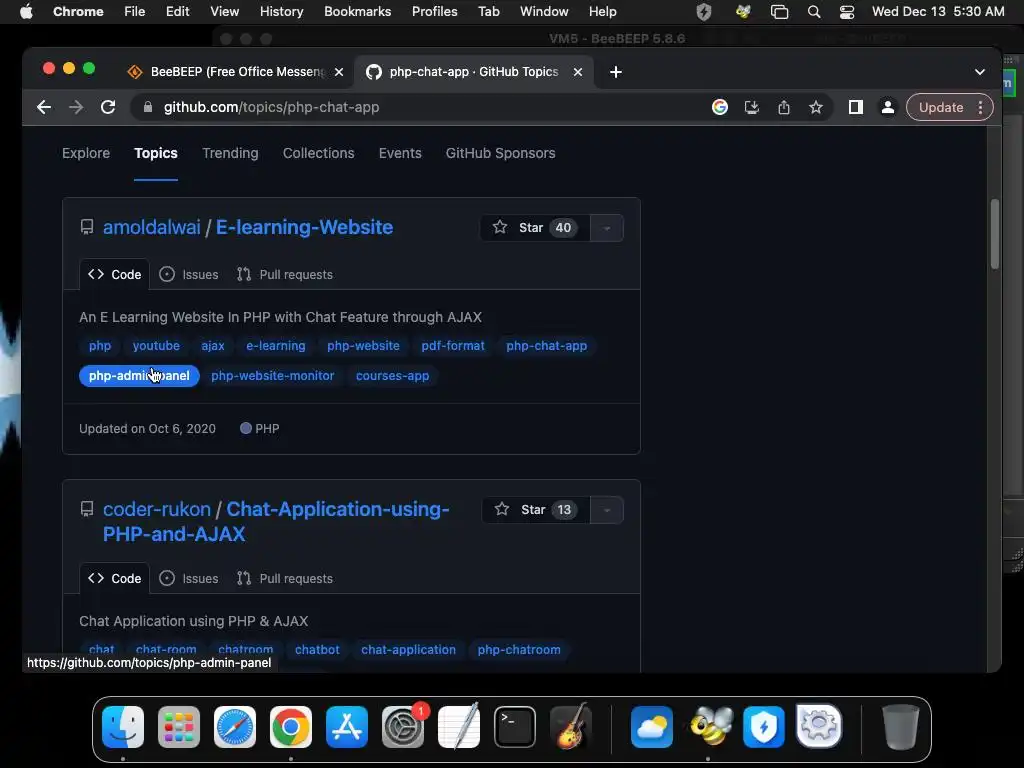Toggle the Chrome side panel icon
This screenshot has width=1024, height=768.
pos(856,107)
